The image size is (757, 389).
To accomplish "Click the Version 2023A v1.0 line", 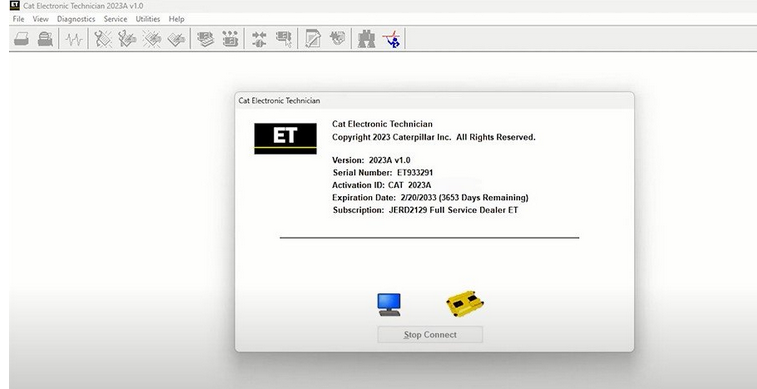I will coord(371,160).
